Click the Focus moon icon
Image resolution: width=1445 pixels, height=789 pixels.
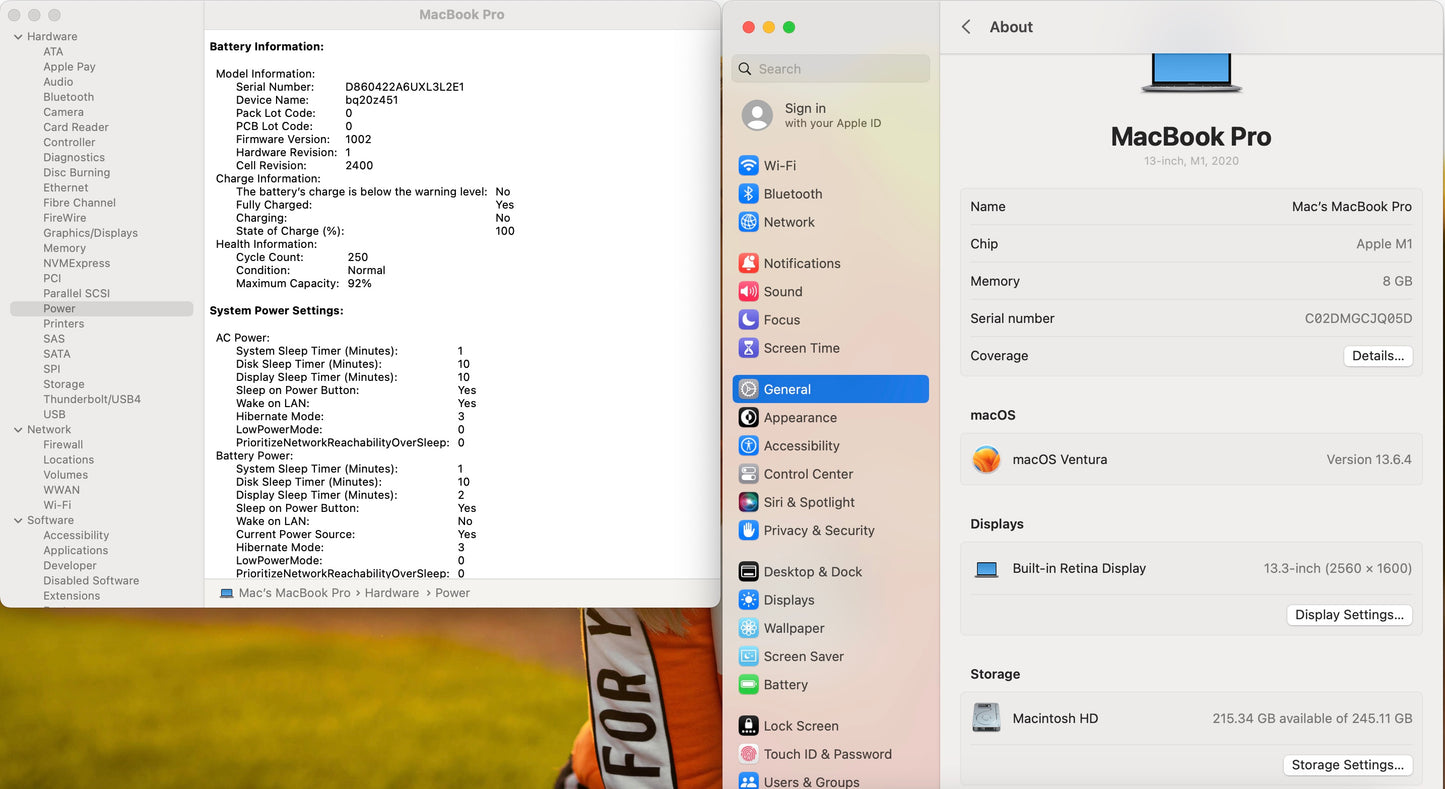748,320
